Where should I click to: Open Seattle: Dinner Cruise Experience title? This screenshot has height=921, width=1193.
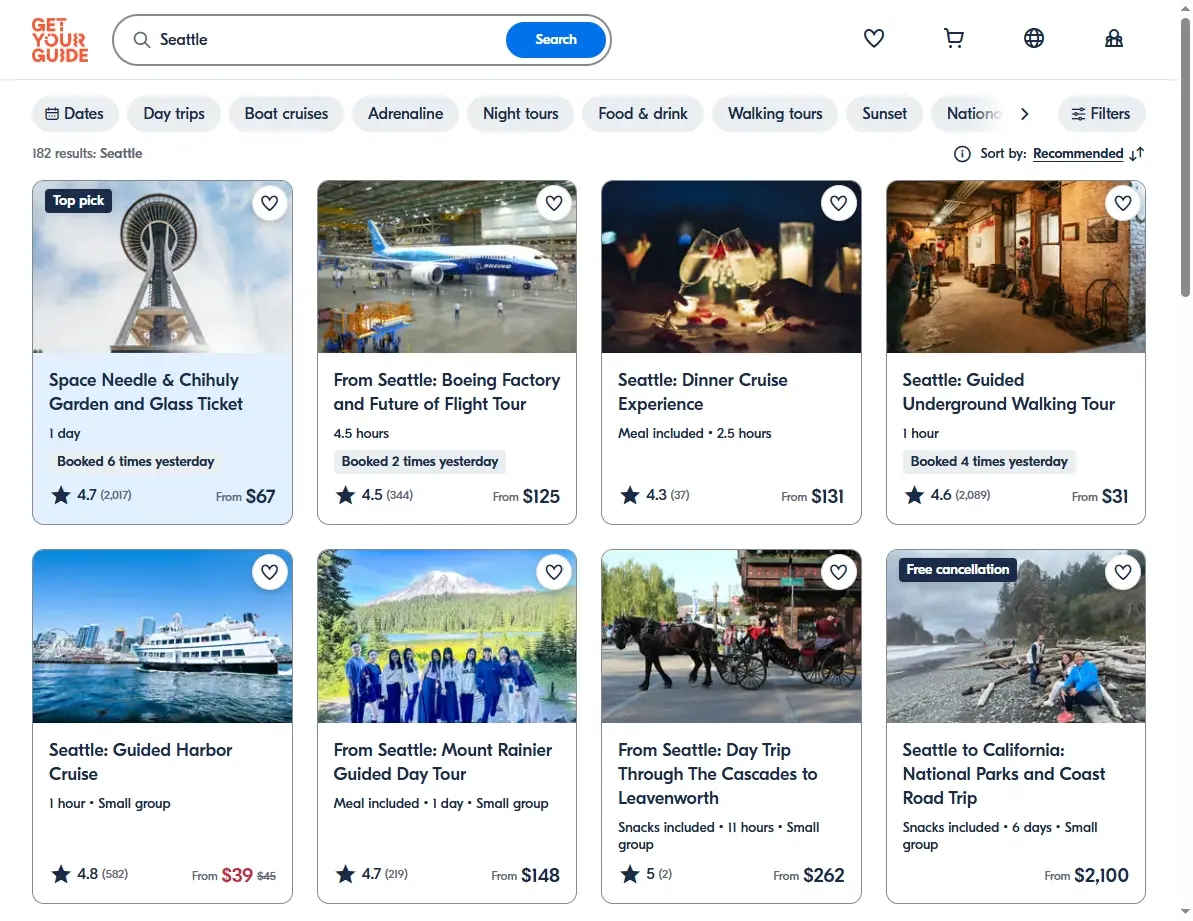702,392
